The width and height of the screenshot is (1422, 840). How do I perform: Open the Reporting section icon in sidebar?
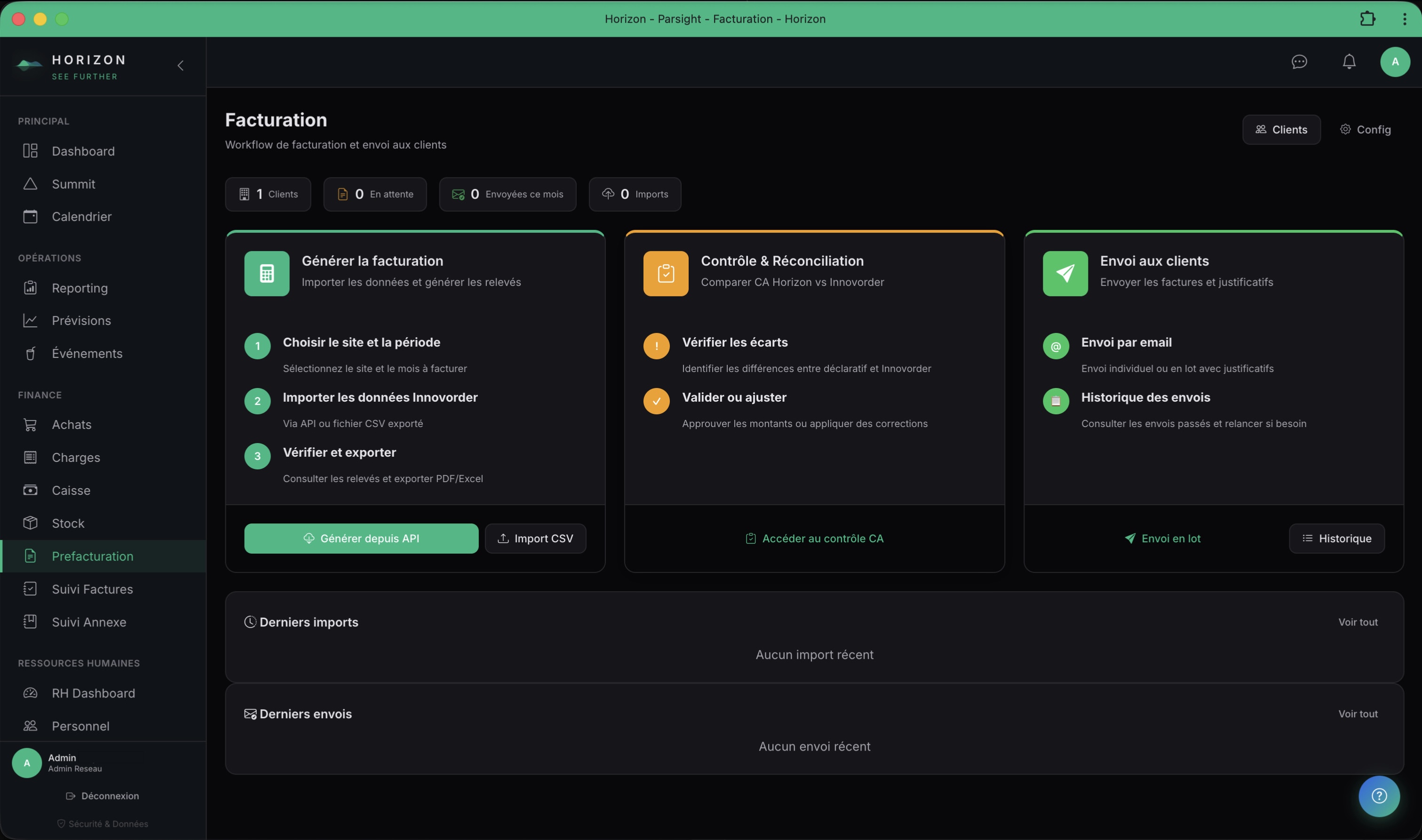pyautogui.click(x=31, y=287)
